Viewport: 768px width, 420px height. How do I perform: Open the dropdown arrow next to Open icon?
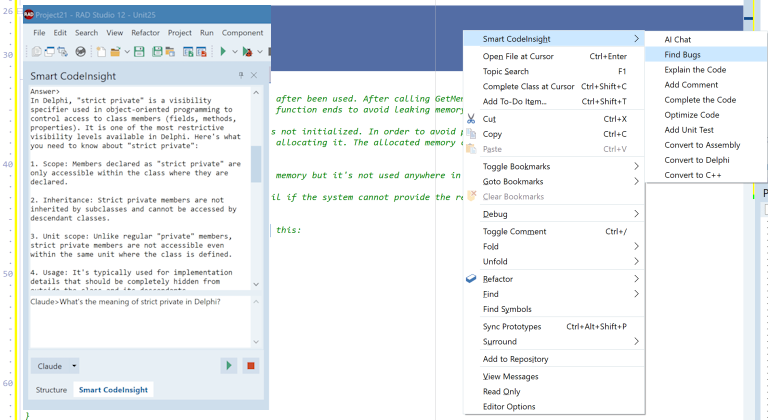click(127, 51)
